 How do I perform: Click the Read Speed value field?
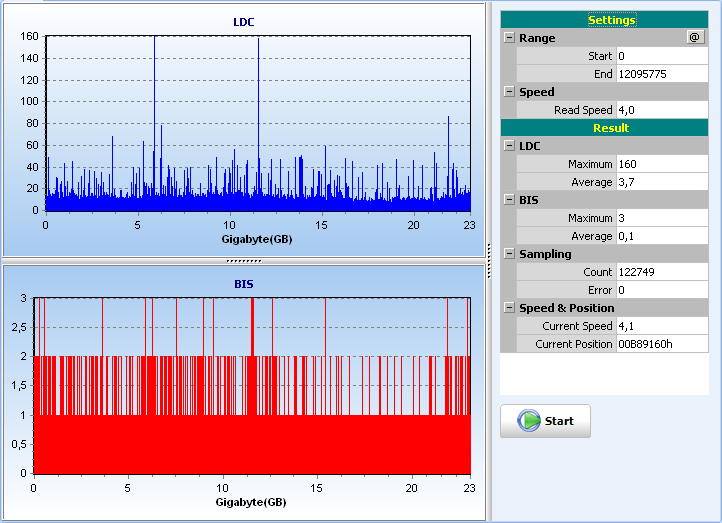[x=662, y=110]
